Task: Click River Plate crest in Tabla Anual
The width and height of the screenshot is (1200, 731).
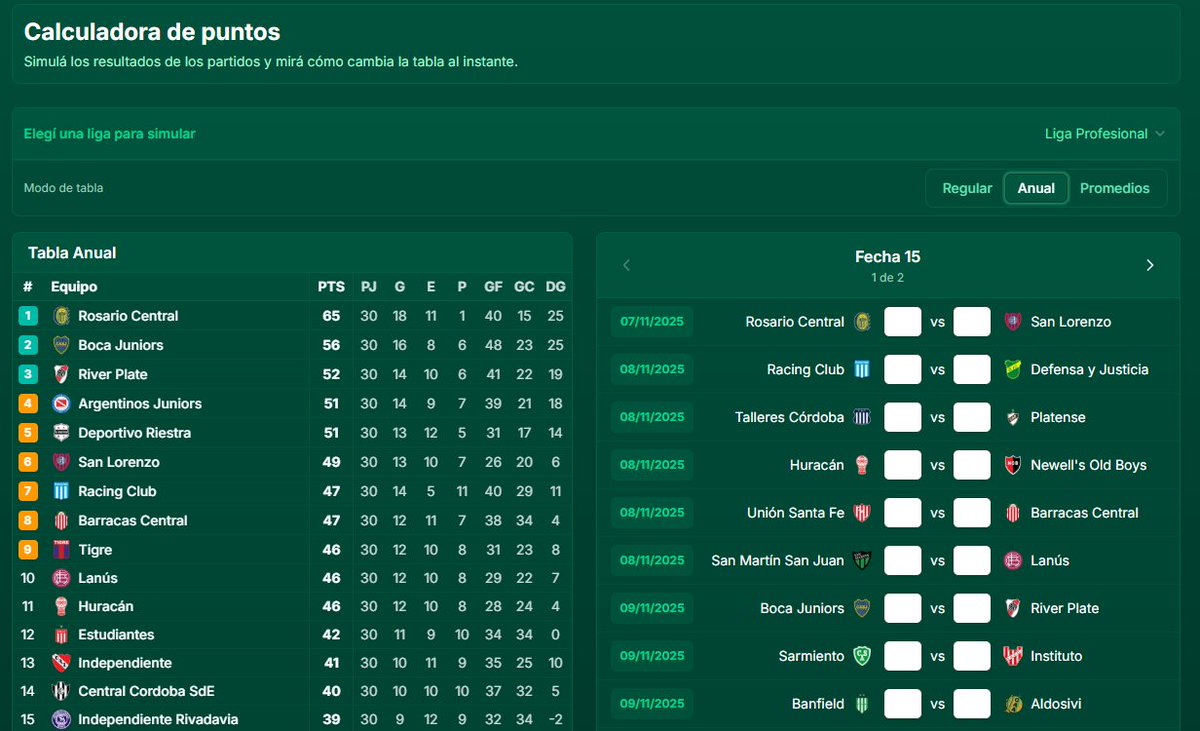Action: click(60, 374)
